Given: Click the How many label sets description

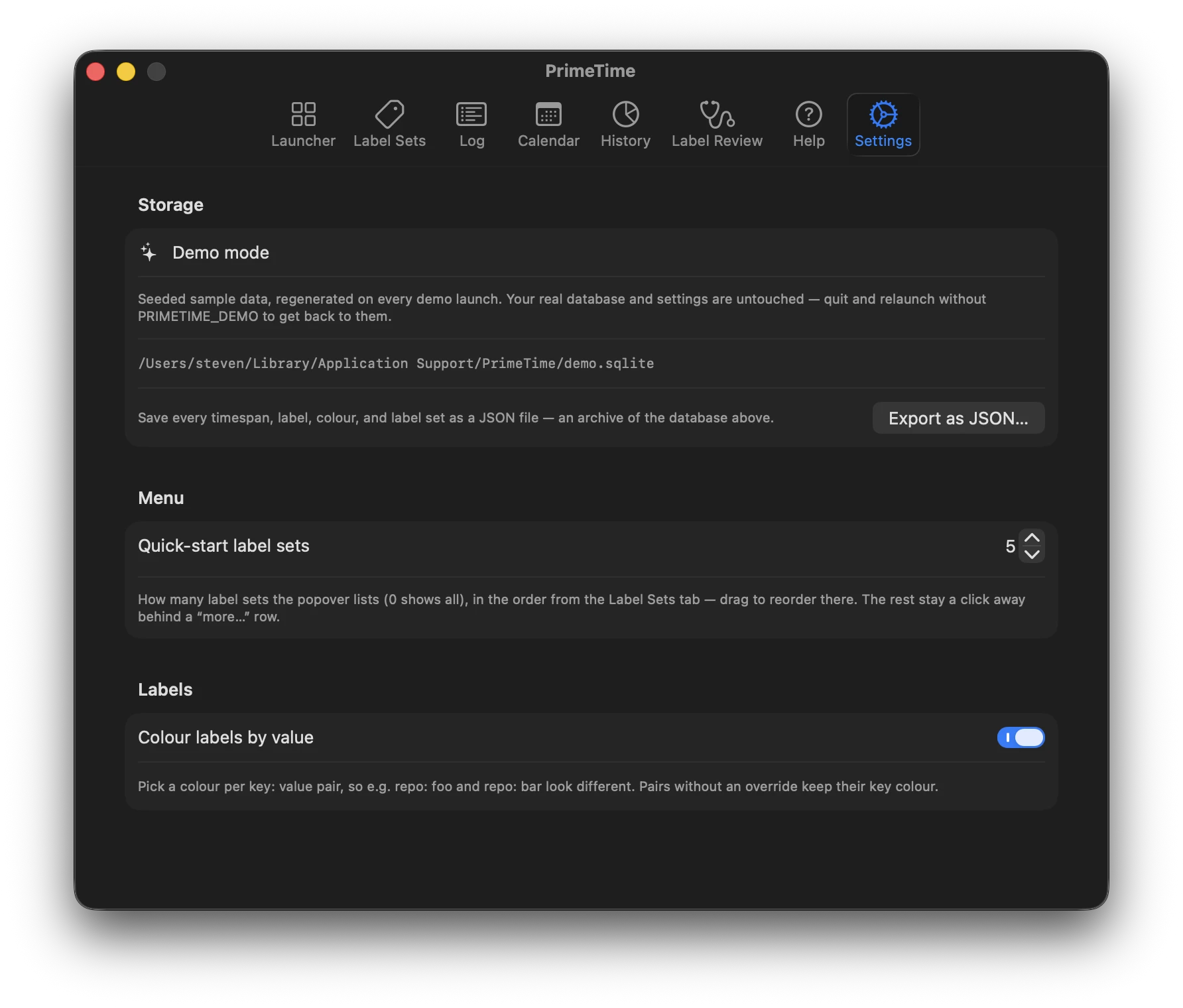Looking at the screenshot, I should [582, 608].
